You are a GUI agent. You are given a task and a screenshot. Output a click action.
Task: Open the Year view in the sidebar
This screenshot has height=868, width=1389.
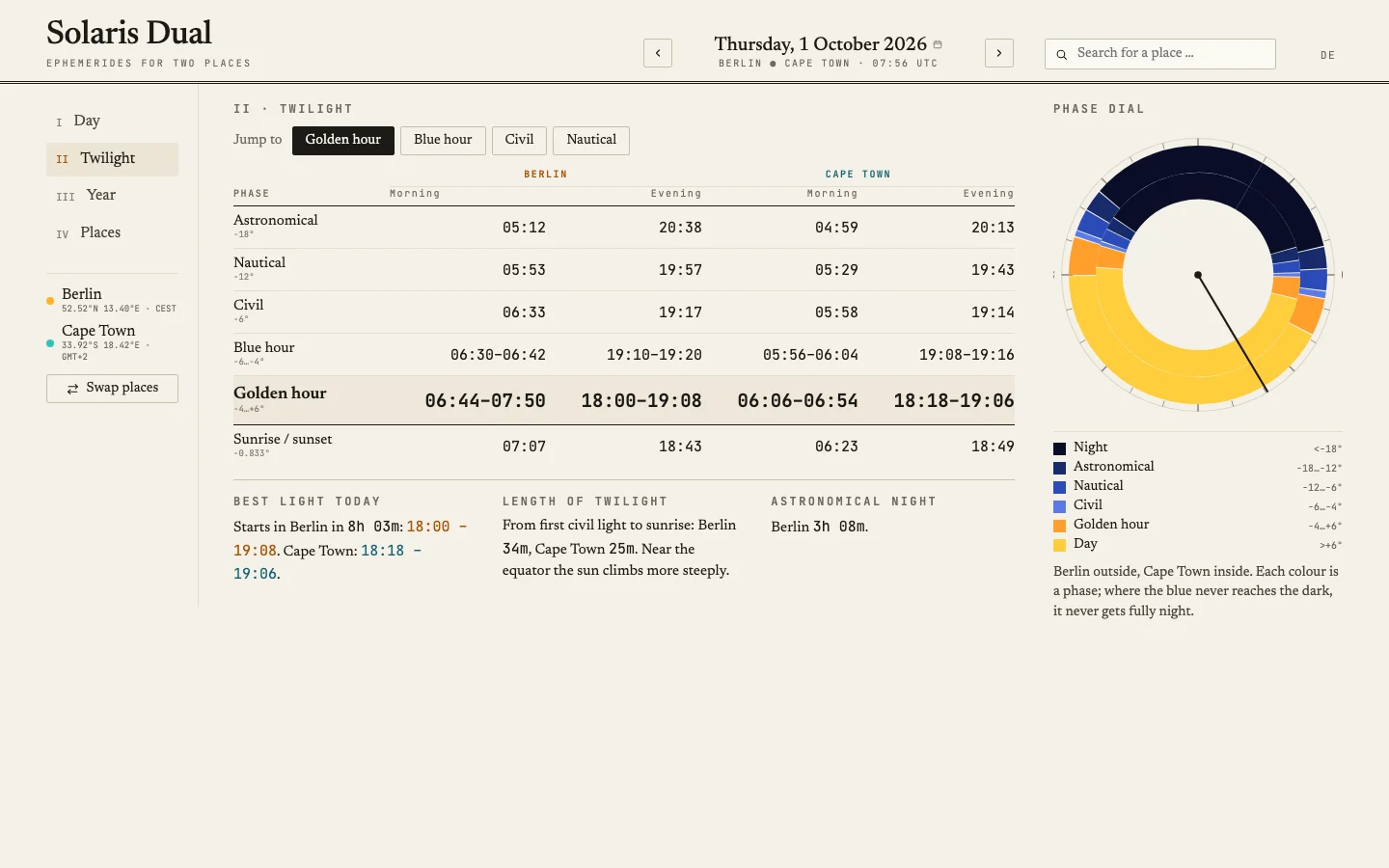pos(112,195)
